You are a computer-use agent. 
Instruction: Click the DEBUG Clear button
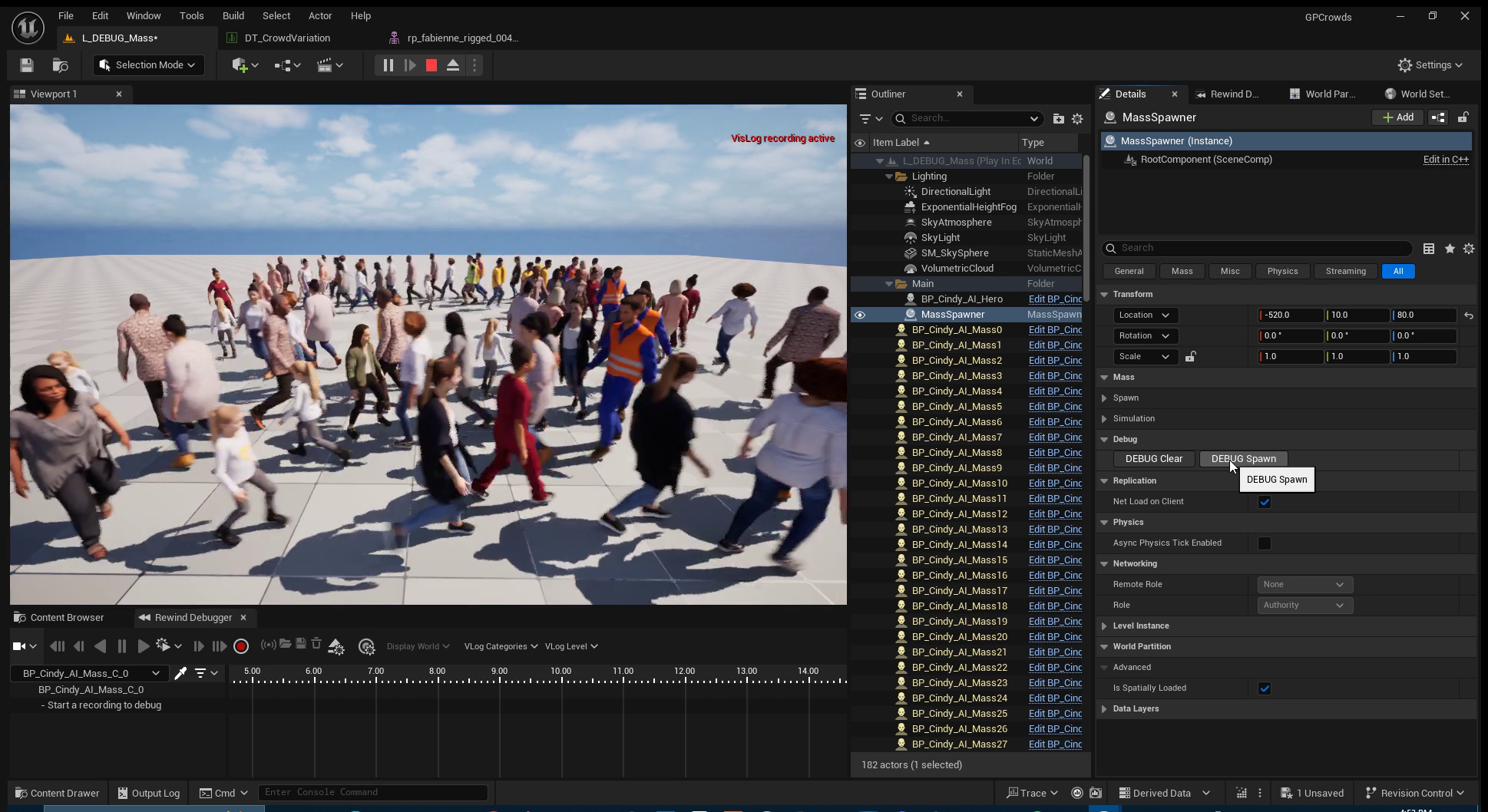(x=1154, y=459)
